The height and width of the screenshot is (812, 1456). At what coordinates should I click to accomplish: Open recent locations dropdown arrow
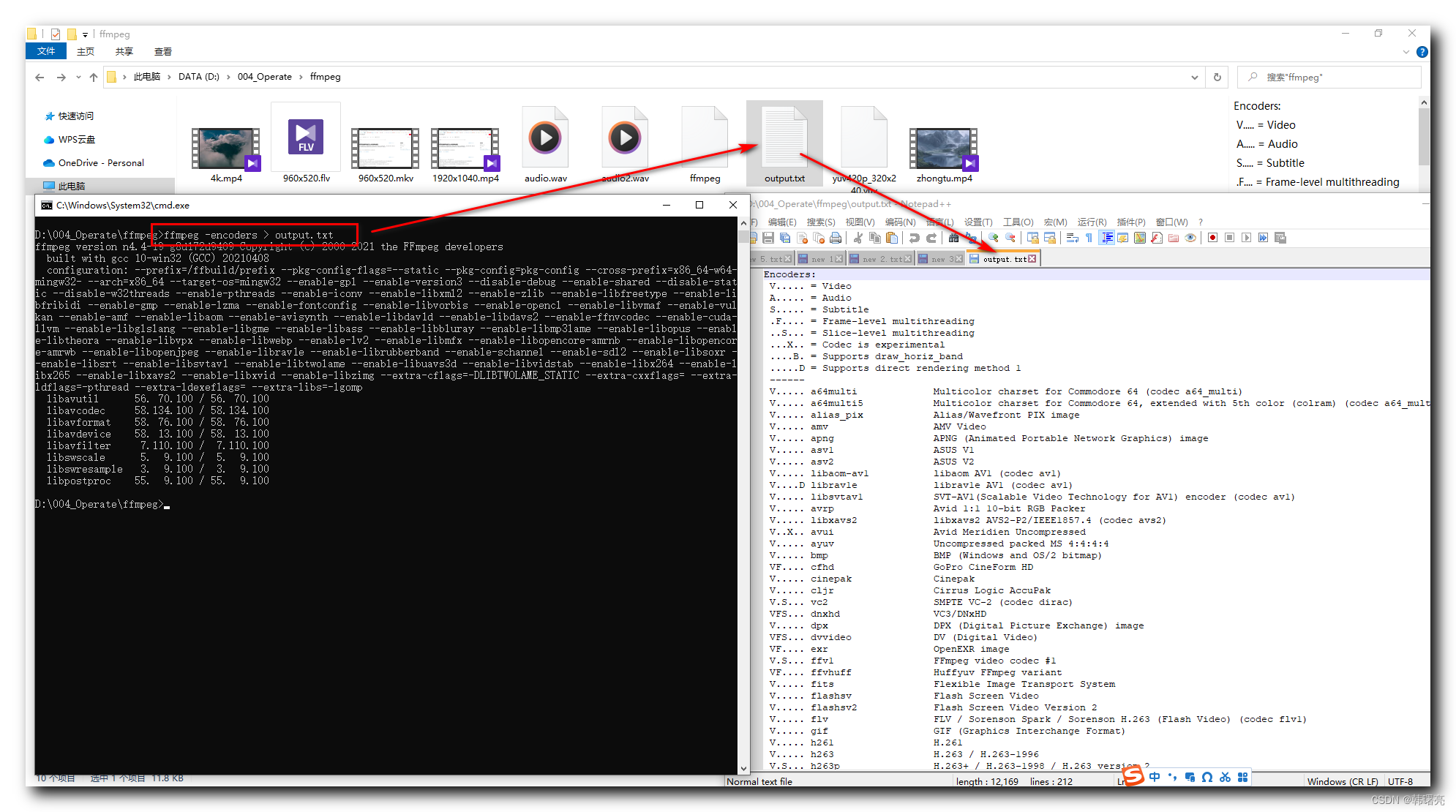[x=78, y=77]
